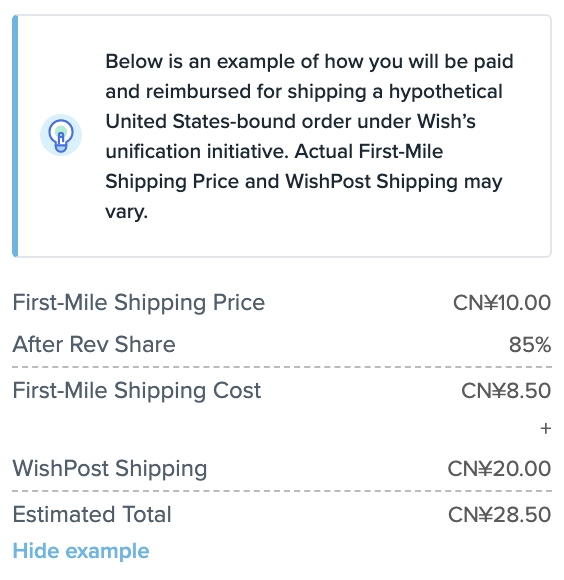Click the blue accent bar of tip box

pyautogui.click(x=15, y=136)
